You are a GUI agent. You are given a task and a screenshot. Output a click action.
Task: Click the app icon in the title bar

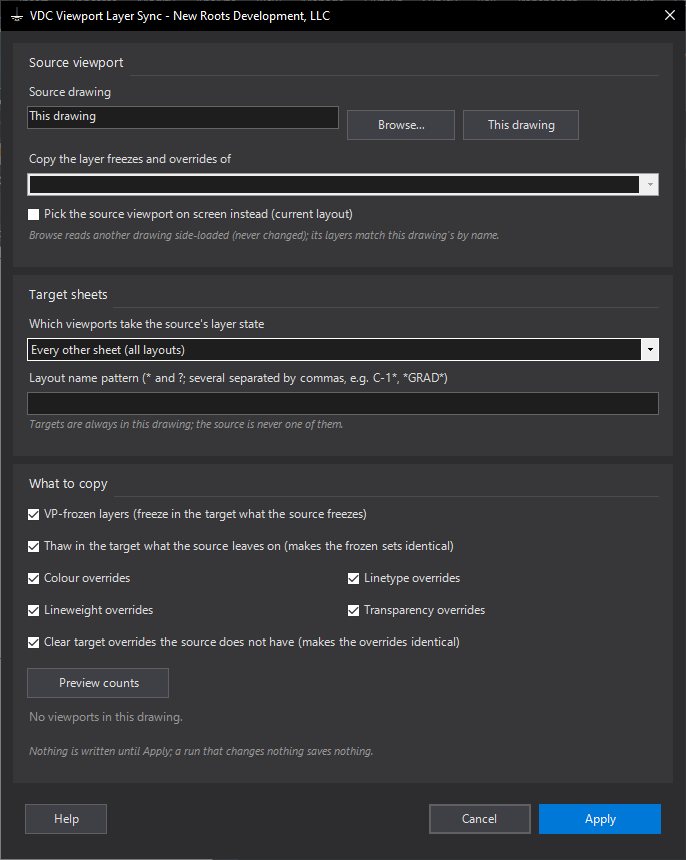click(x=17, y=16)
